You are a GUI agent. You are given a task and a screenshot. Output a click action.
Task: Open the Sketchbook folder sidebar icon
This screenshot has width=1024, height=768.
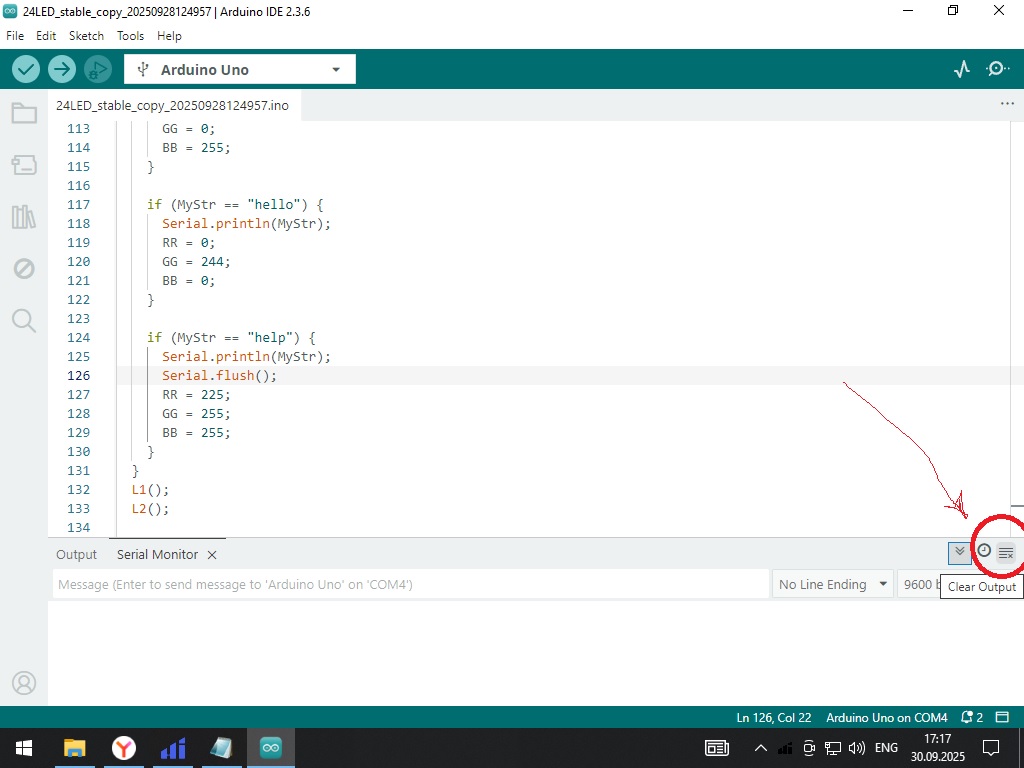click(24, 113)
